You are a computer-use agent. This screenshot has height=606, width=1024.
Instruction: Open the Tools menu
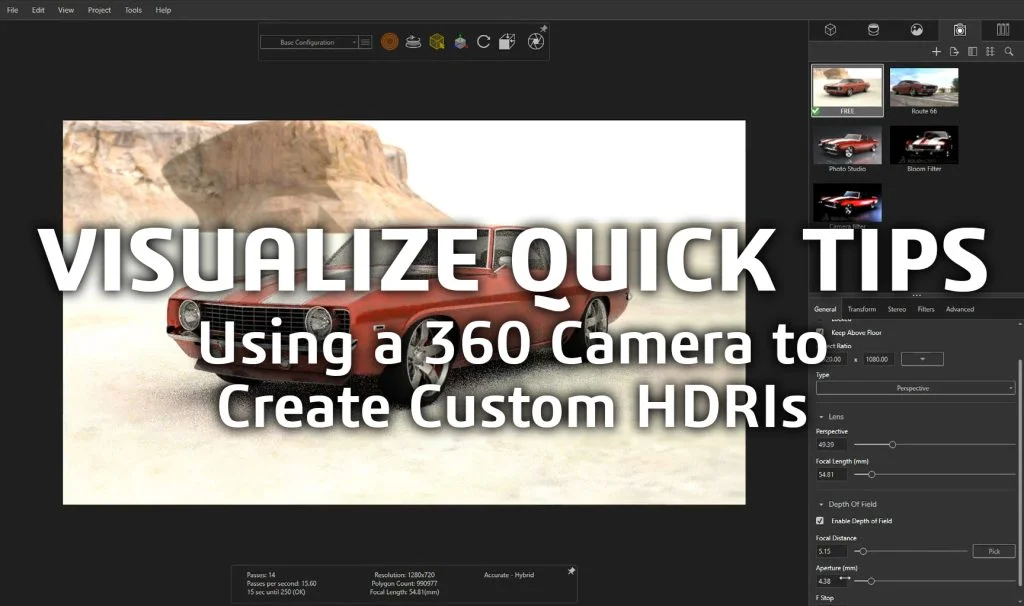coord(132,10)
